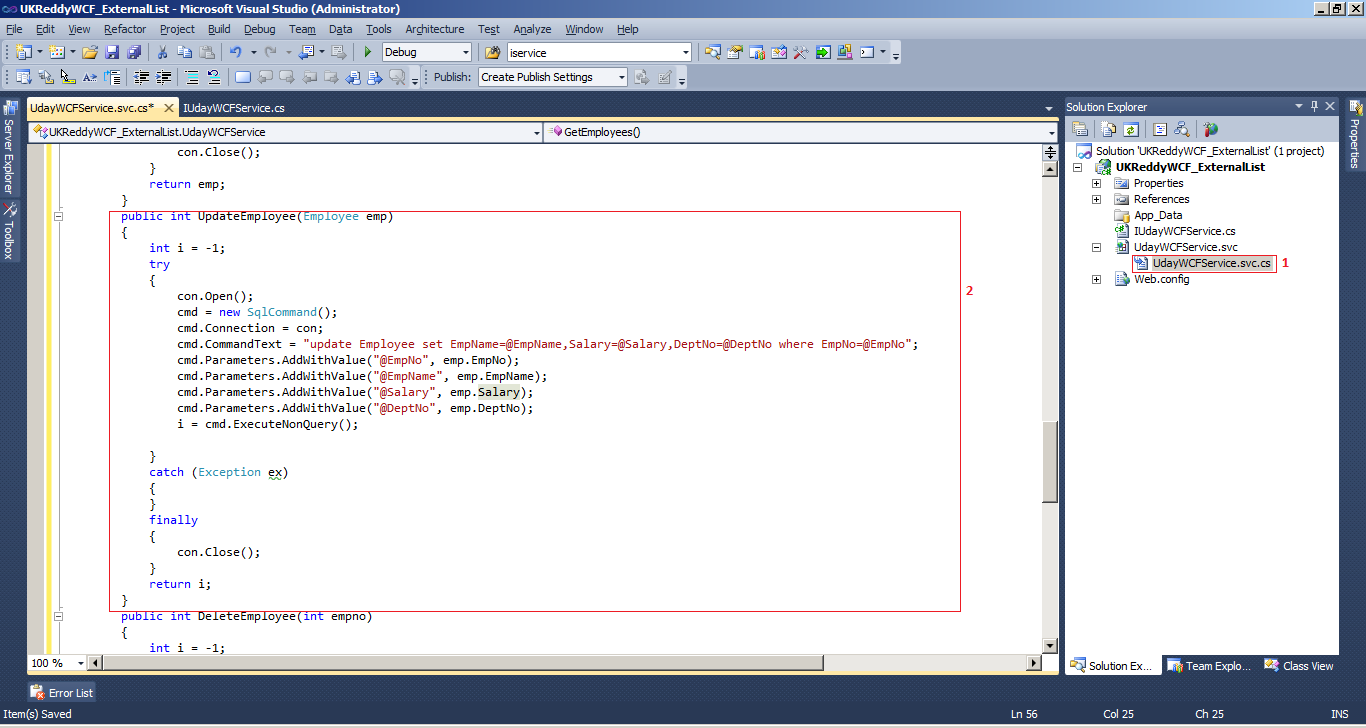Uncomment the selected lines icon
Image resolution: width=1366 pixels, height=728 pixels.
214,77
